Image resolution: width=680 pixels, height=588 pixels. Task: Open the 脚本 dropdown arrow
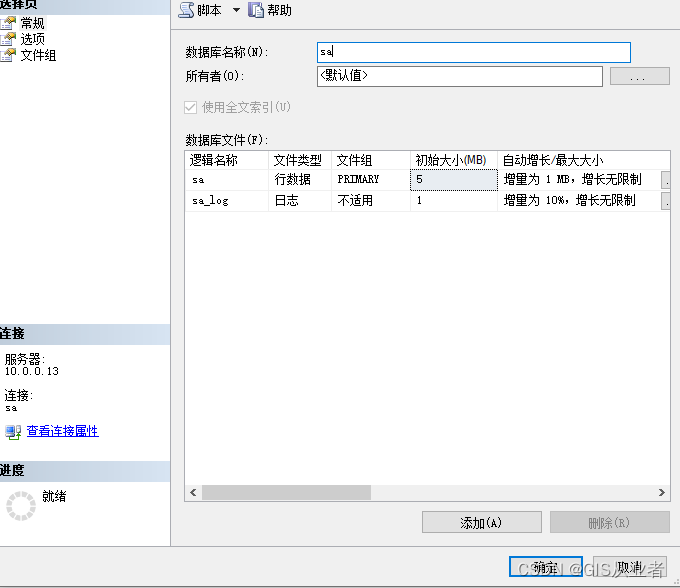coord(236,10)
